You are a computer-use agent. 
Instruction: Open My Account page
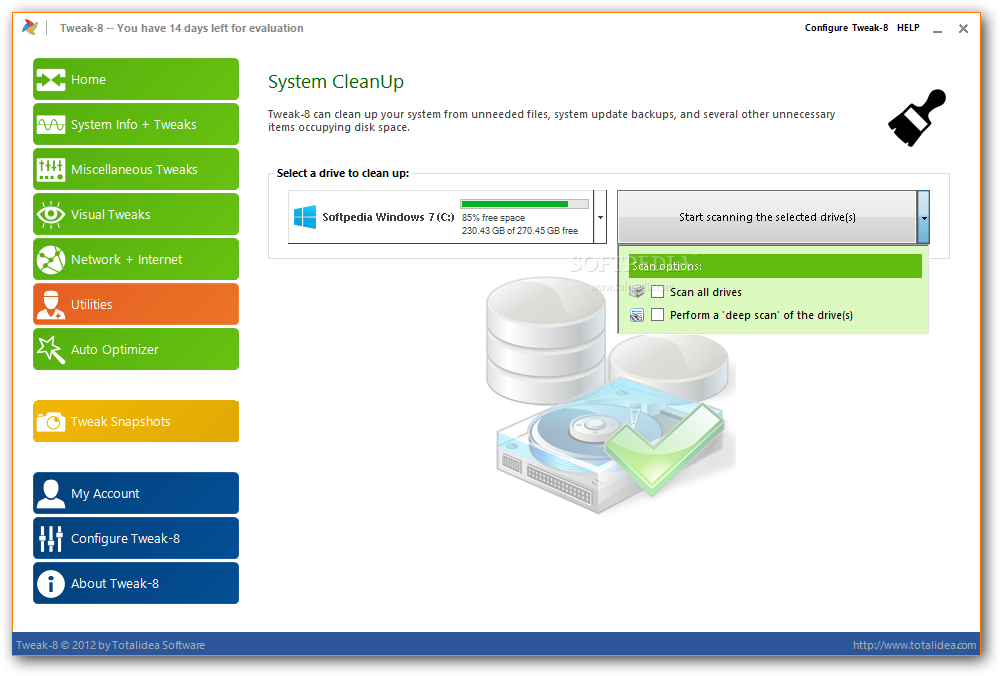coord(136,493)
